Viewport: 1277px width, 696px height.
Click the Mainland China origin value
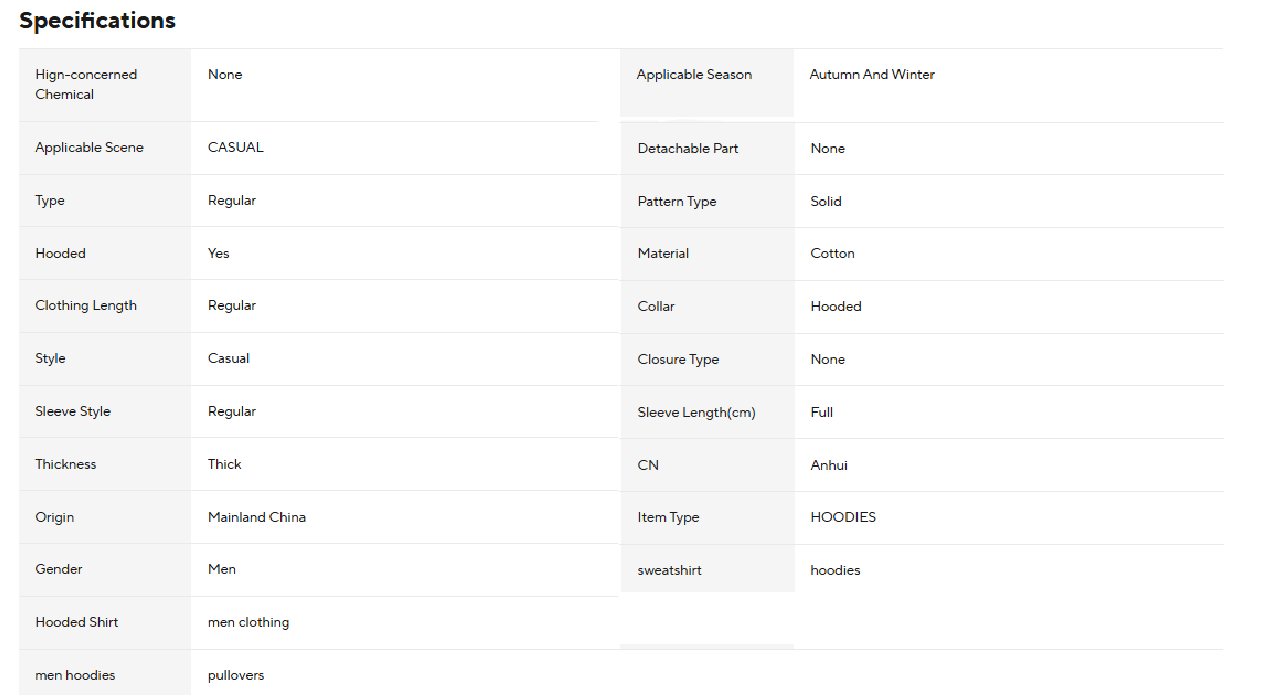coord(257,518)
